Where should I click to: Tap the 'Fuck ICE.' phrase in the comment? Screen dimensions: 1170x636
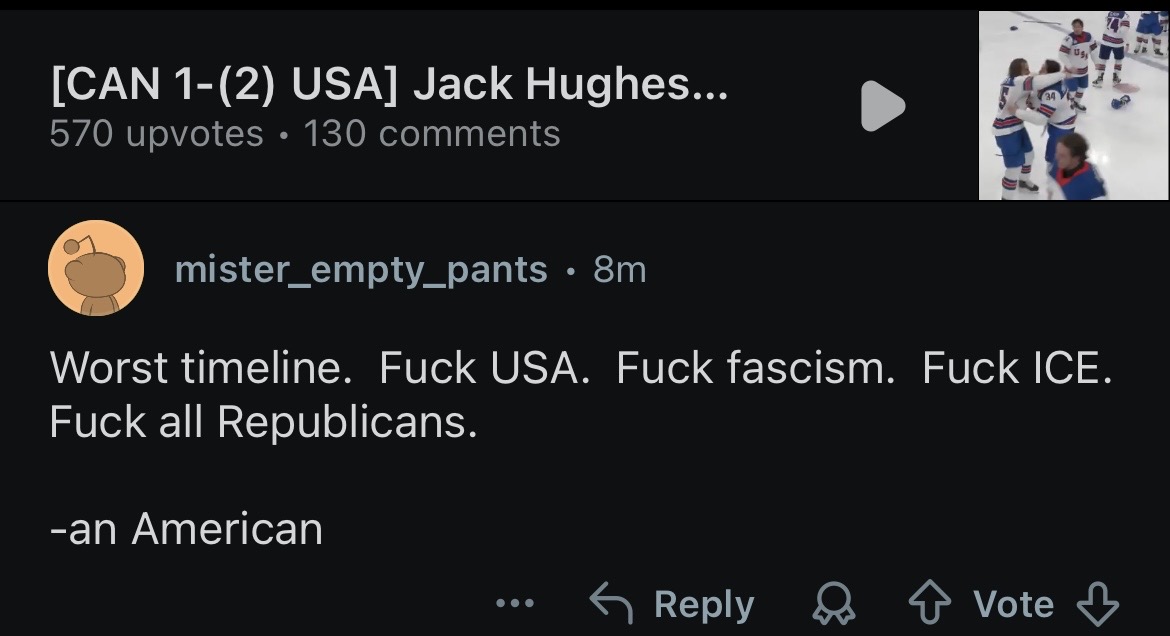tap(1017, 368)
